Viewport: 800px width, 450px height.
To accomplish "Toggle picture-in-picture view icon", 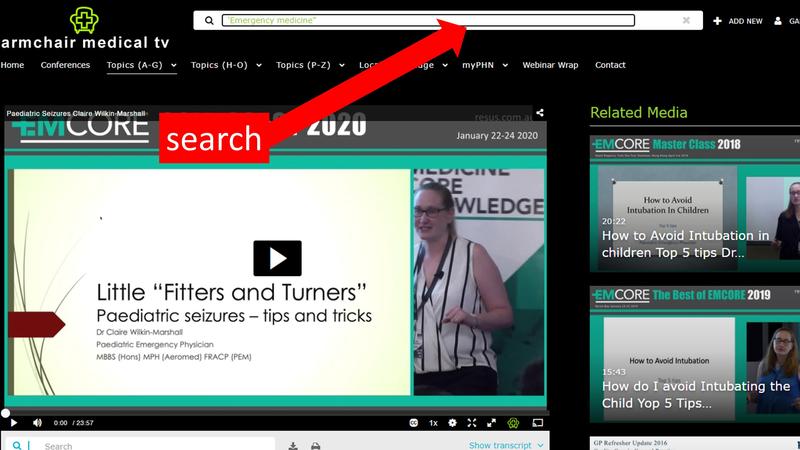I will (538, 422).
